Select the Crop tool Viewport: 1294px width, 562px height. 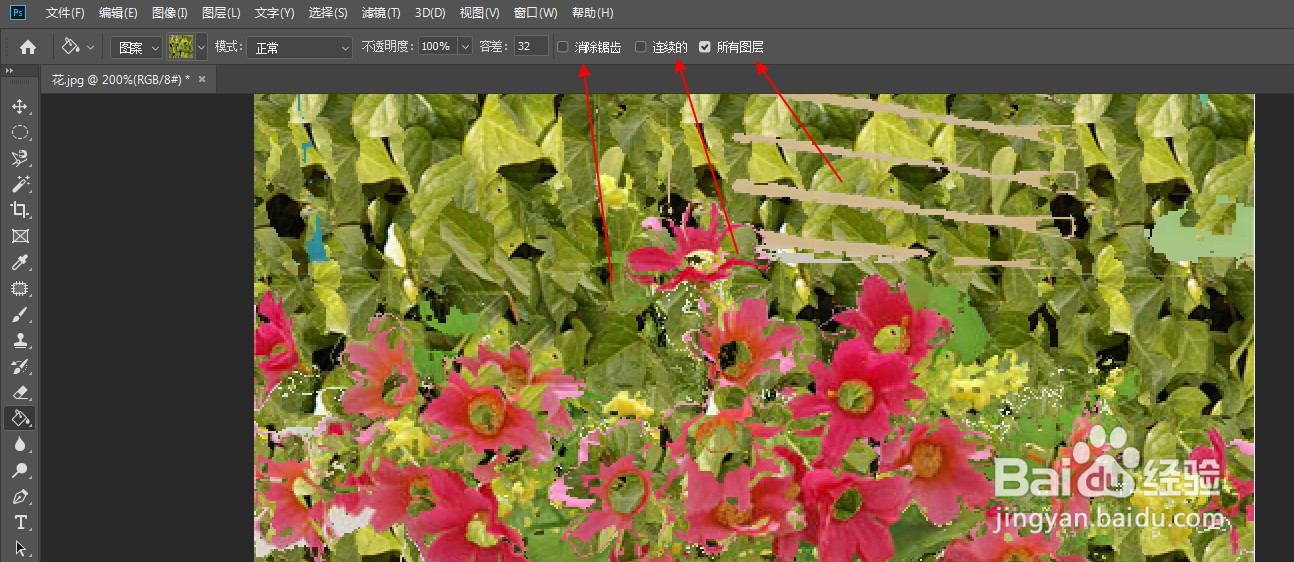(x=20, y=210)
